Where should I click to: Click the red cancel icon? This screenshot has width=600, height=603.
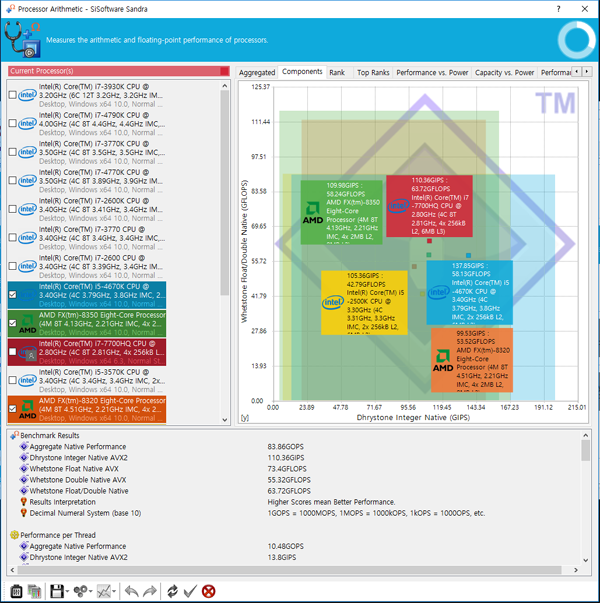click(x=208, y=591)
